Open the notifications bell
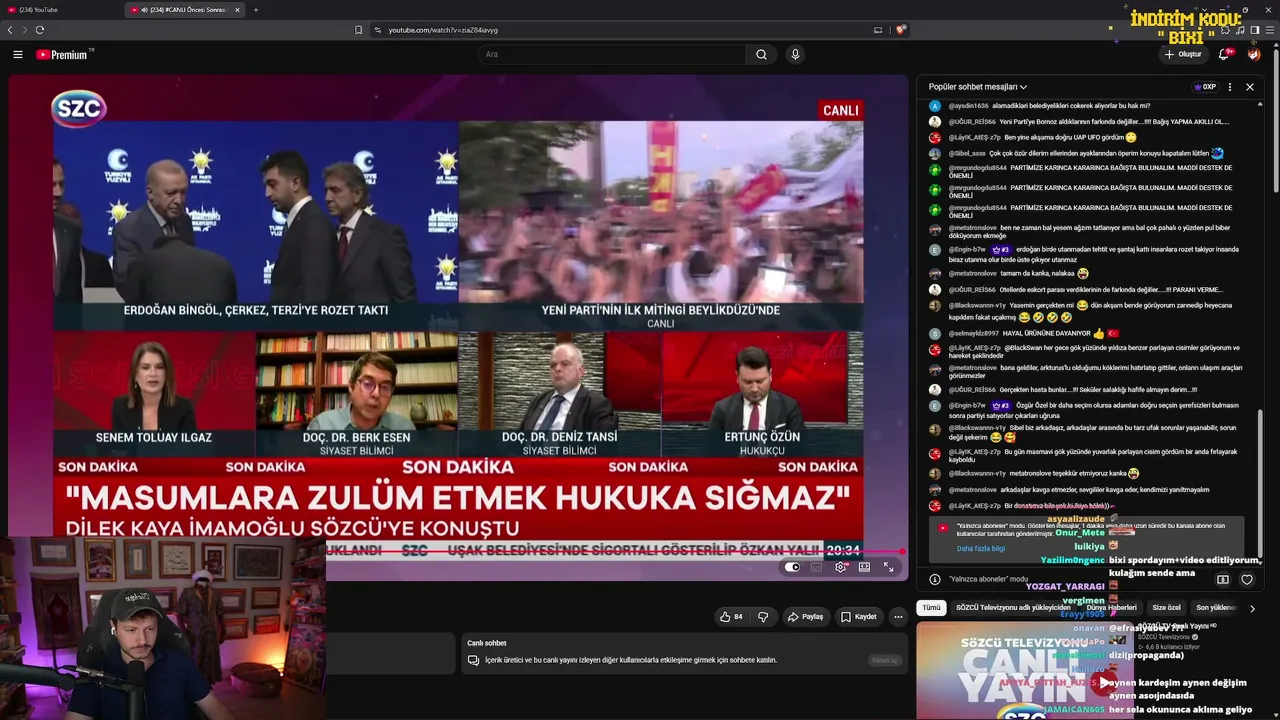The image size is (1280, 720). click(x=1225, y=55)
